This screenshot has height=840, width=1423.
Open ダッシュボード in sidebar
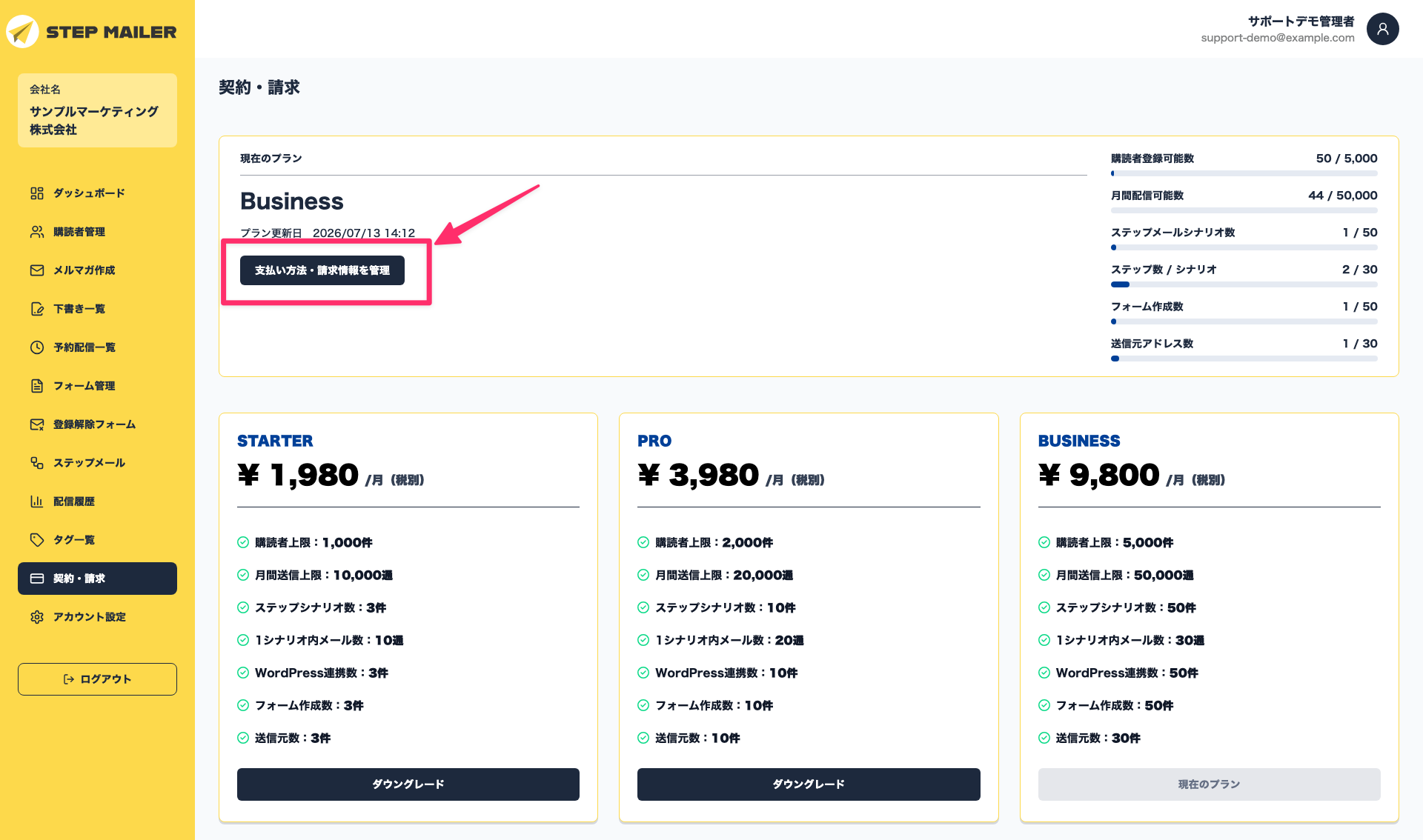coord(97,193)
